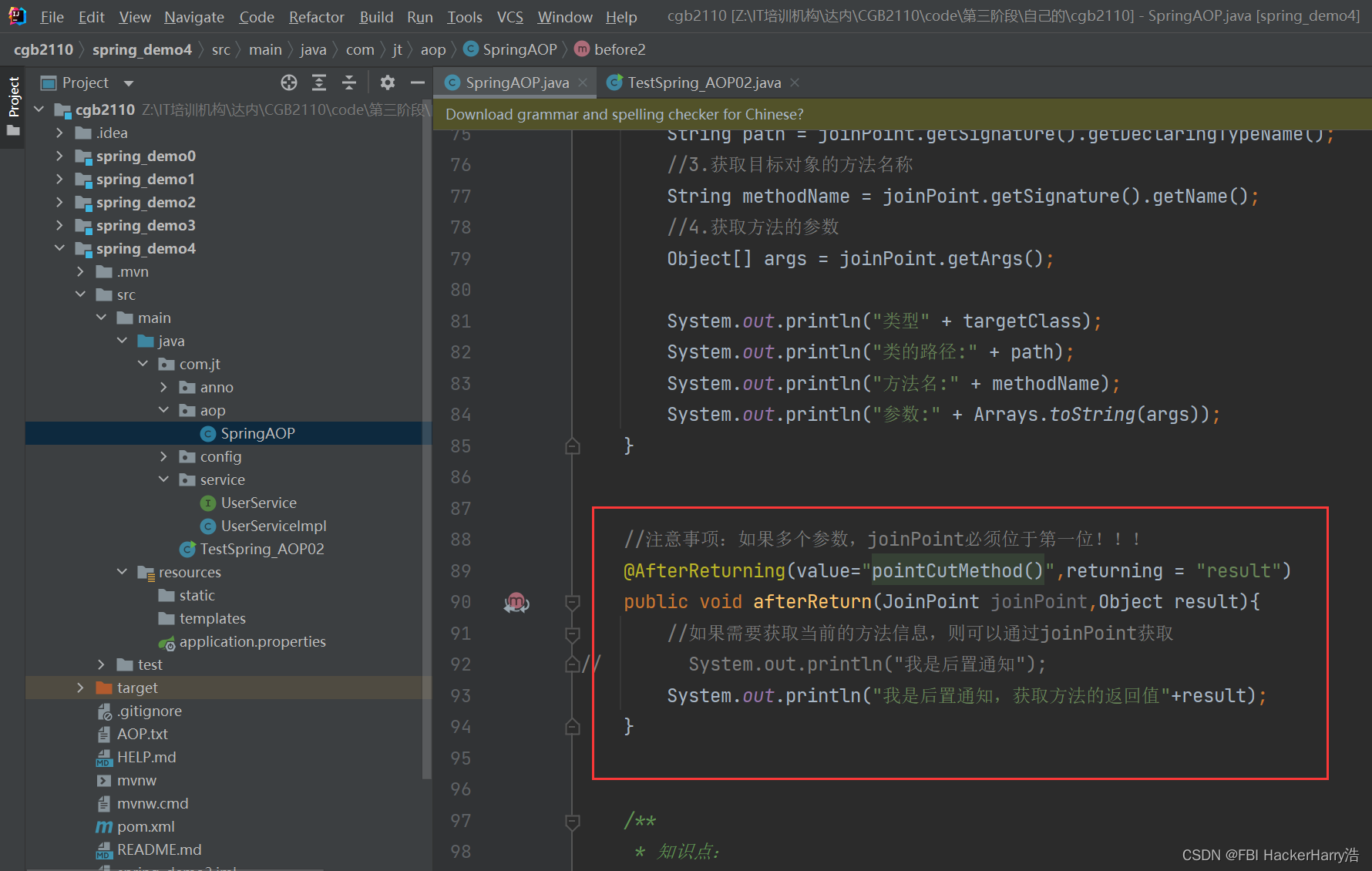Click the Collapse All icon in Project toolbar
Screen dimensions: 1372x871
(x=349, y=82)
